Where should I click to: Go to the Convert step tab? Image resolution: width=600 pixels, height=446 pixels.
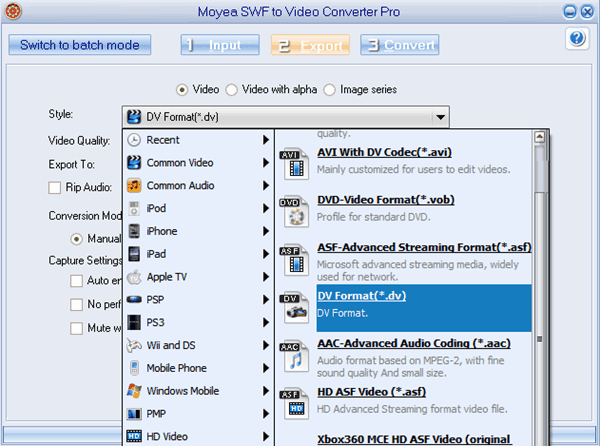coord(399,45)
